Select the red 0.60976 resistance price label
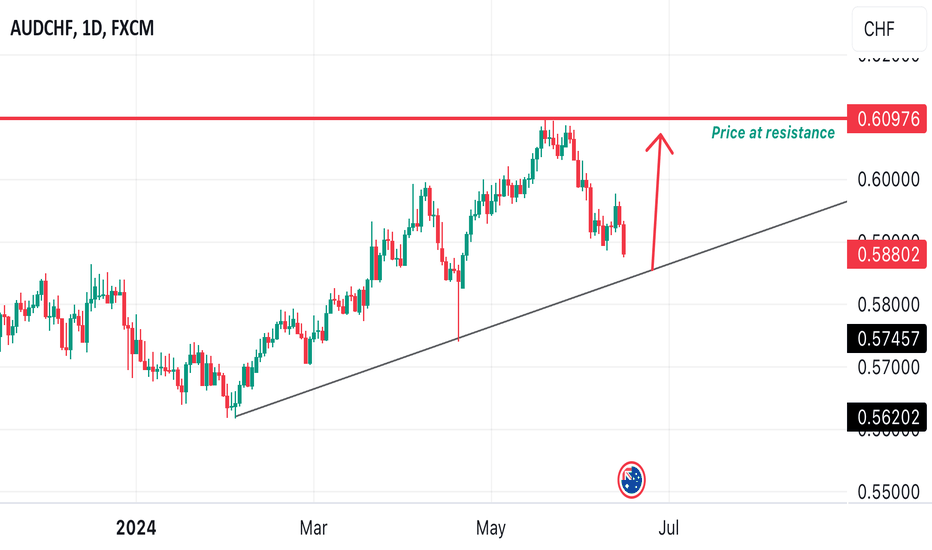The image size is (932, 550). [x=887, y=119]
